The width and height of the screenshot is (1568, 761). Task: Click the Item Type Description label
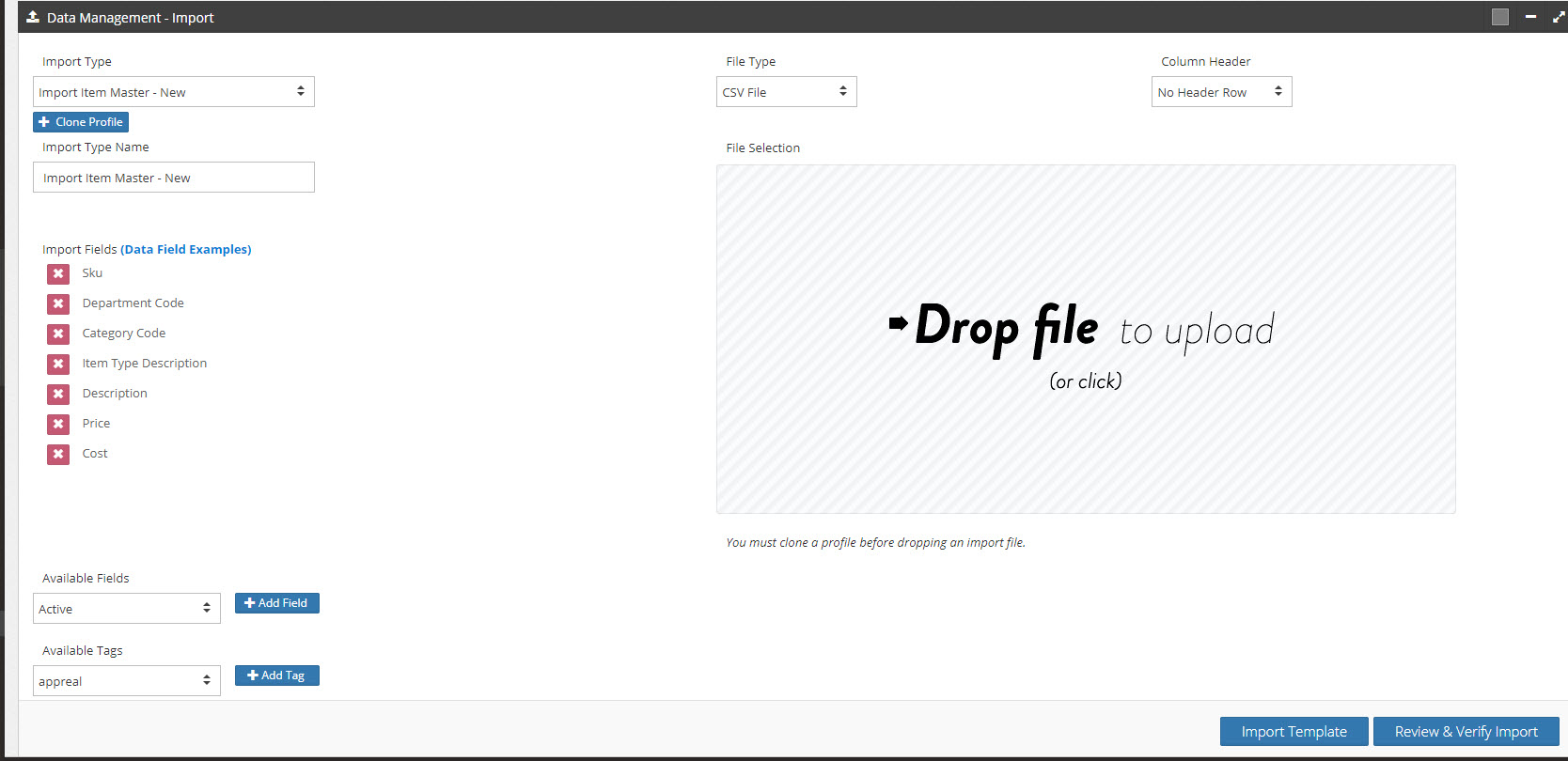pyautogui.click(x=145, y=364)
